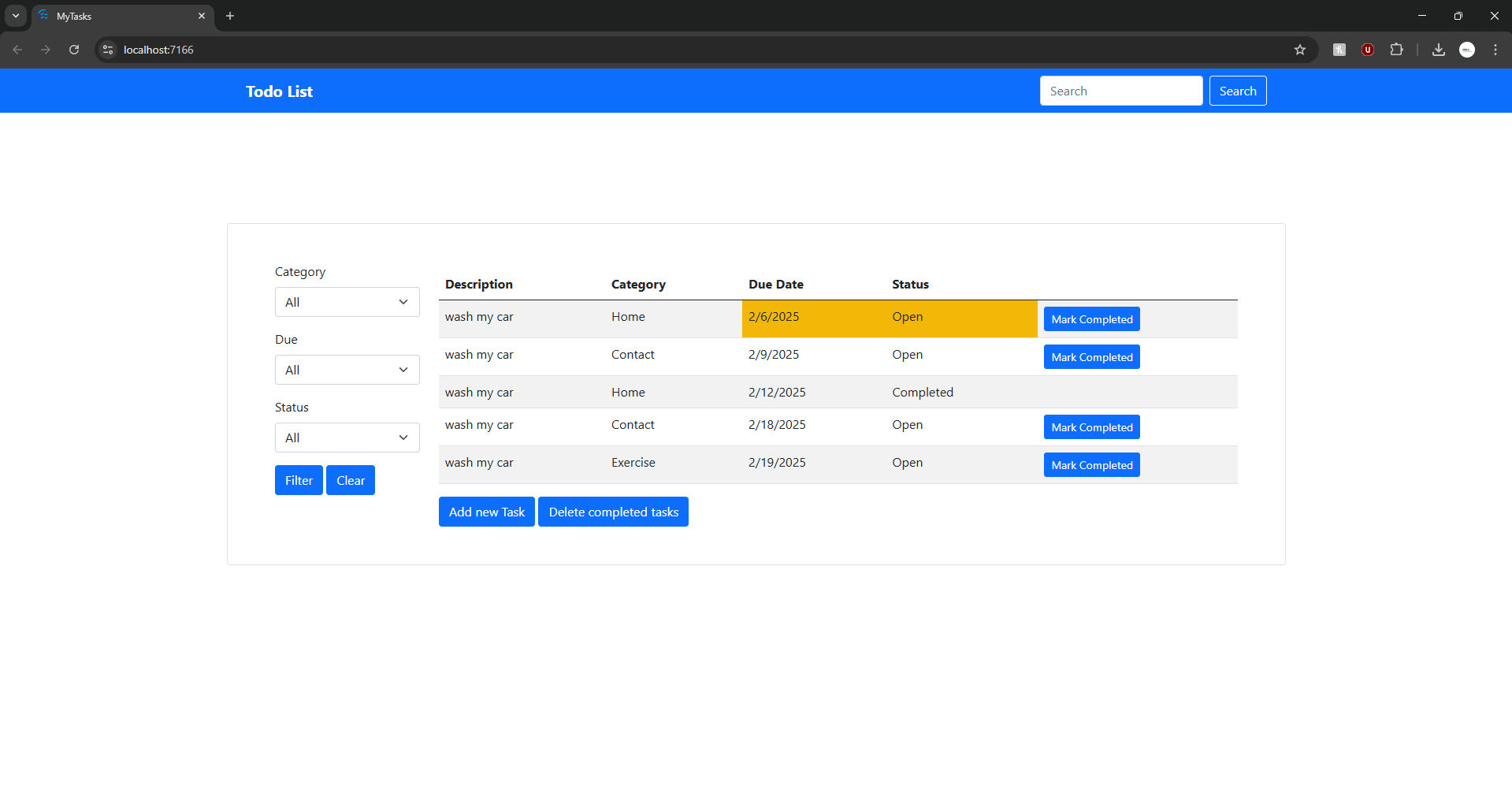1512x812 pixels.
Task: Click the Todo List brand link
Action: pos(279,91)
